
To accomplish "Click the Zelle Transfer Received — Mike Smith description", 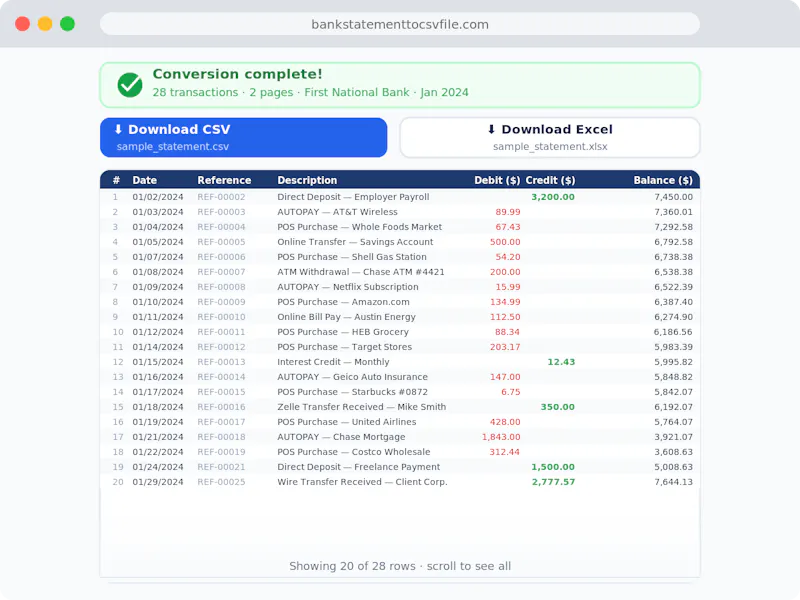I will [x=362, y=407].
